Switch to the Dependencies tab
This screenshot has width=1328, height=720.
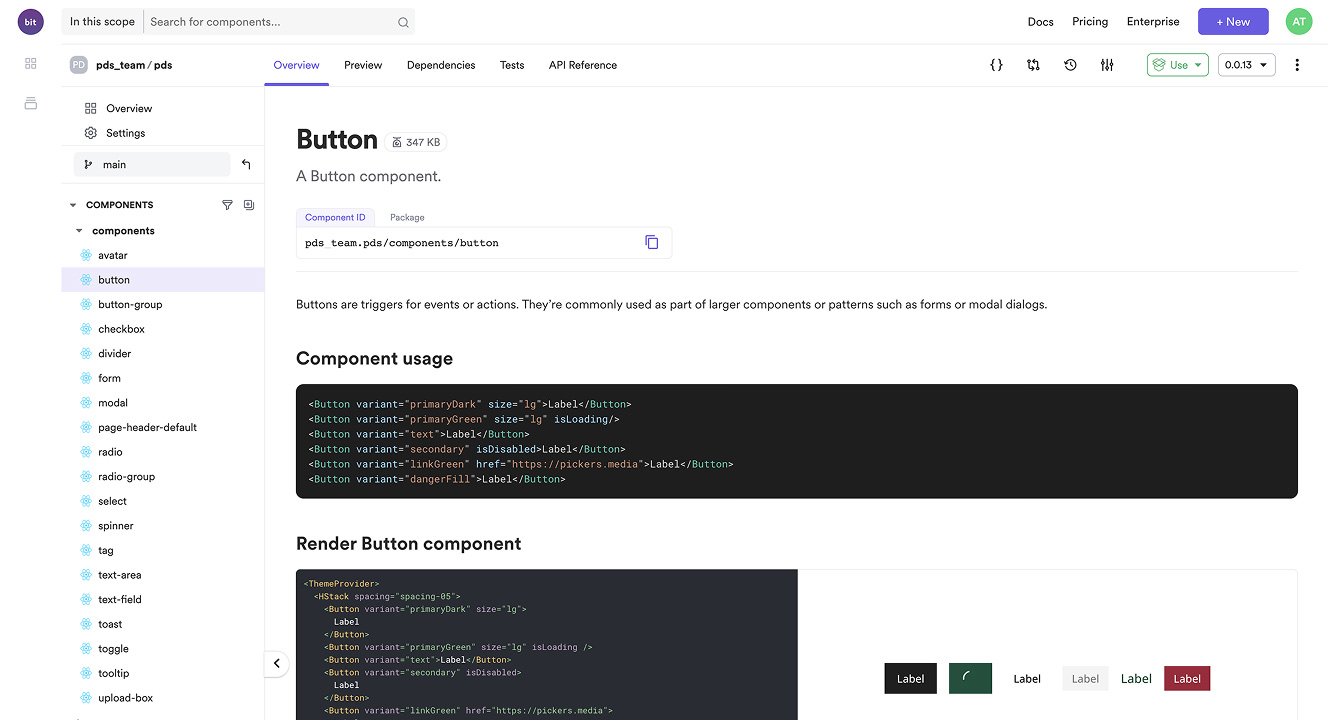click(441, 65)
